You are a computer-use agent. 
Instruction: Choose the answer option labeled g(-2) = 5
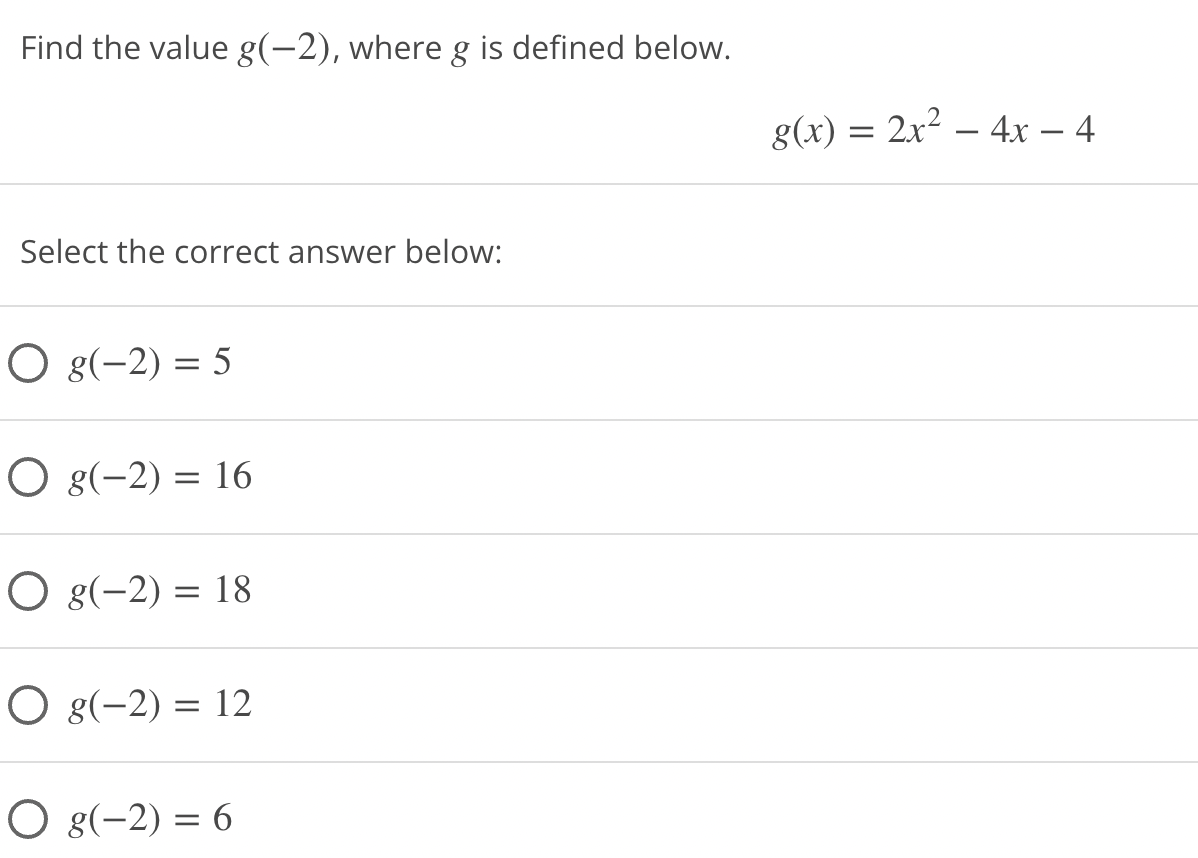[x=150, y=364]
